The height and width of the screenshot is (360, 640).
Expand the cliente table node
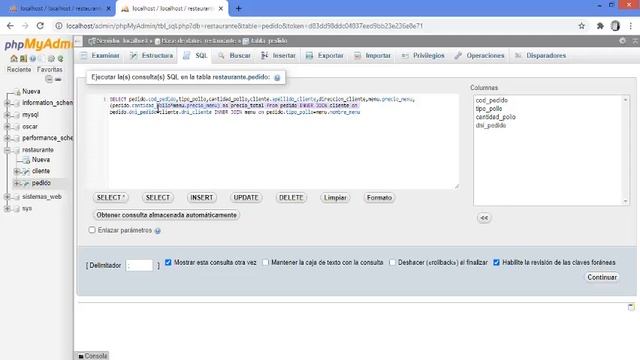[17, 171]
